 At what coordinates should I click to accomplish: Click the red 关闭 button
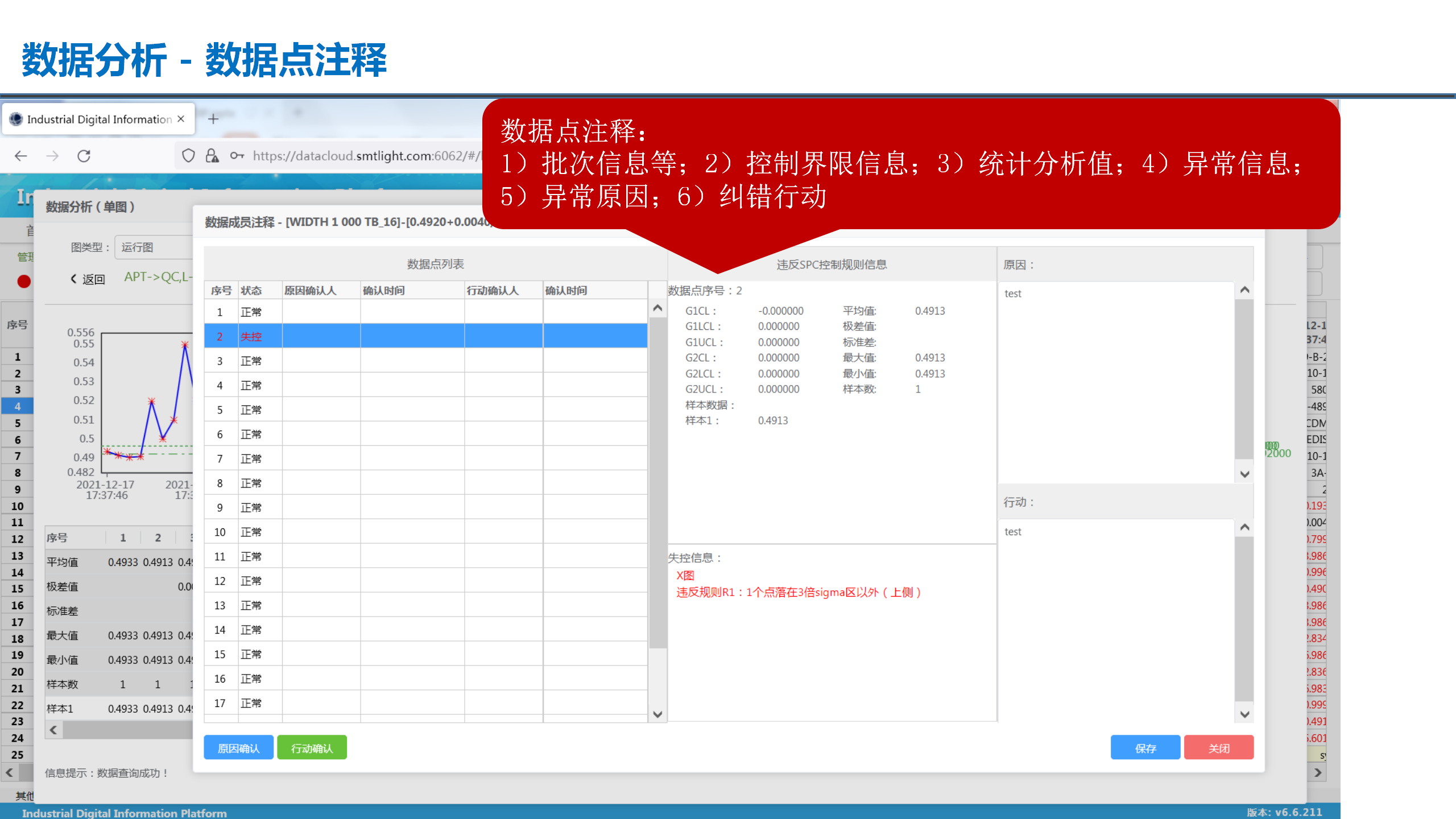click(x=1218, y=748)
